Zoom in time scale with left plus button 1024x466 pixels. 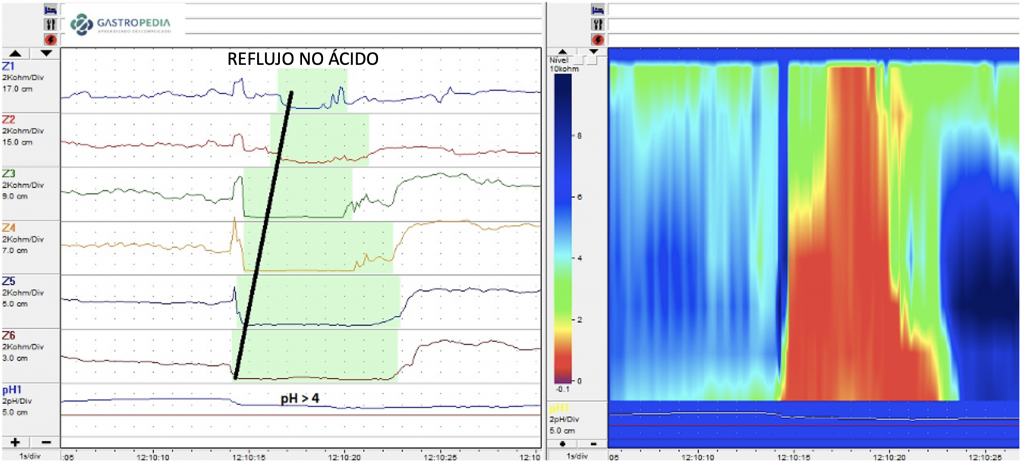16,441
